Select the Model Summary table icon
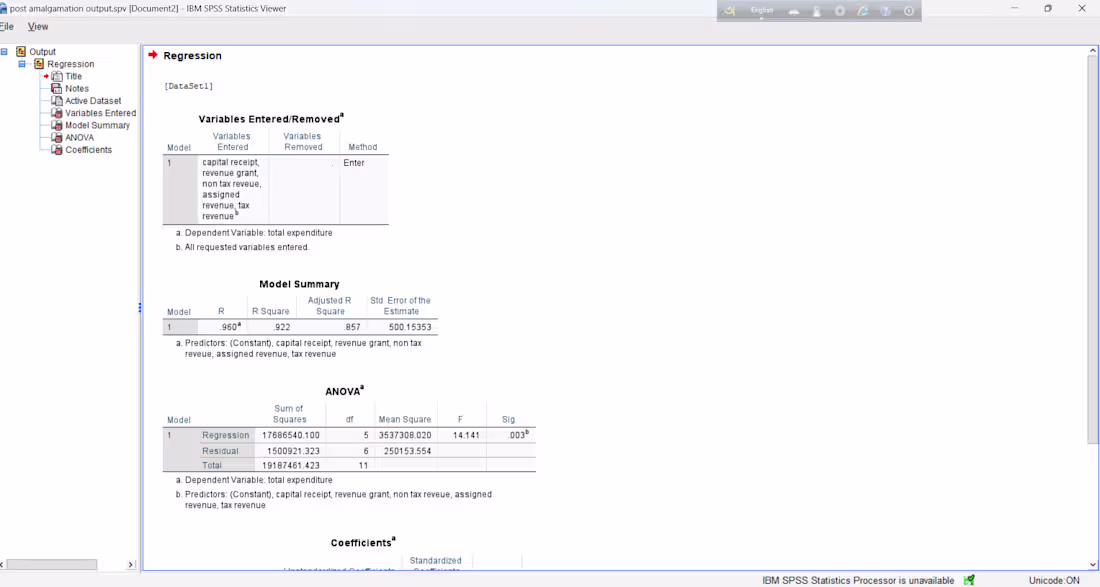This screenshot has width=1100, height=587. click(57, 125)
